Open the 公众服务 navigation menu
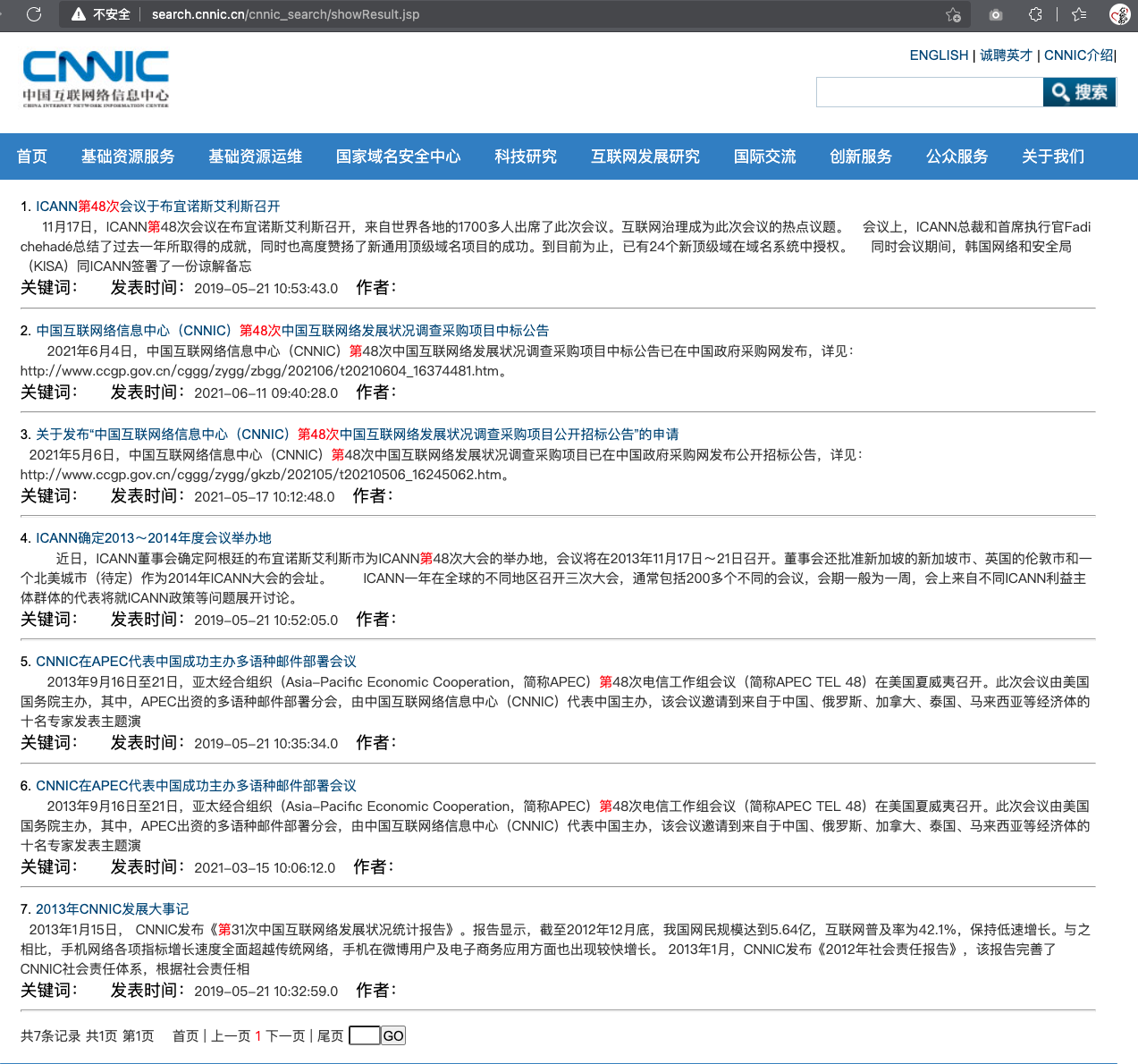1138x1064 pixels. pyautogui.click(x=957, y=156)
